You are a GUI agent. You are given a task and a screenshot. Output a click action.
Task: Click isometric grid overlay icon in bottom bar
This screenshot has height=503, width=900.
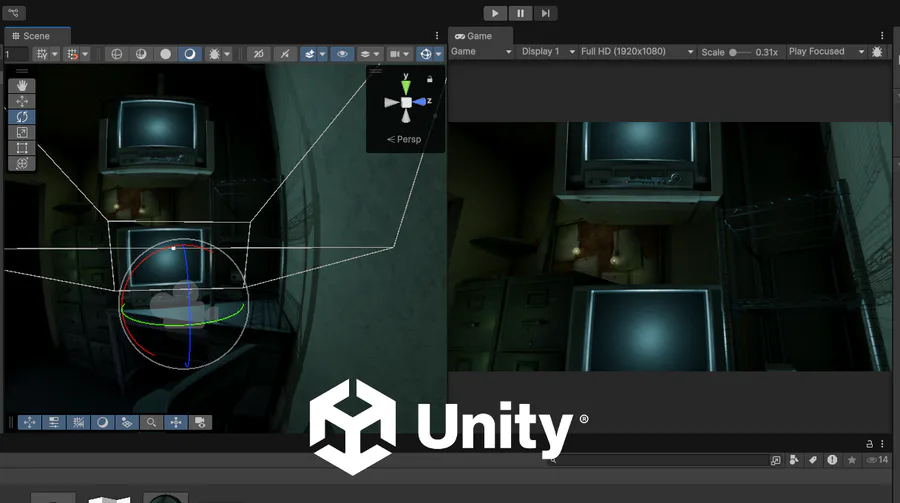point(127,423)
